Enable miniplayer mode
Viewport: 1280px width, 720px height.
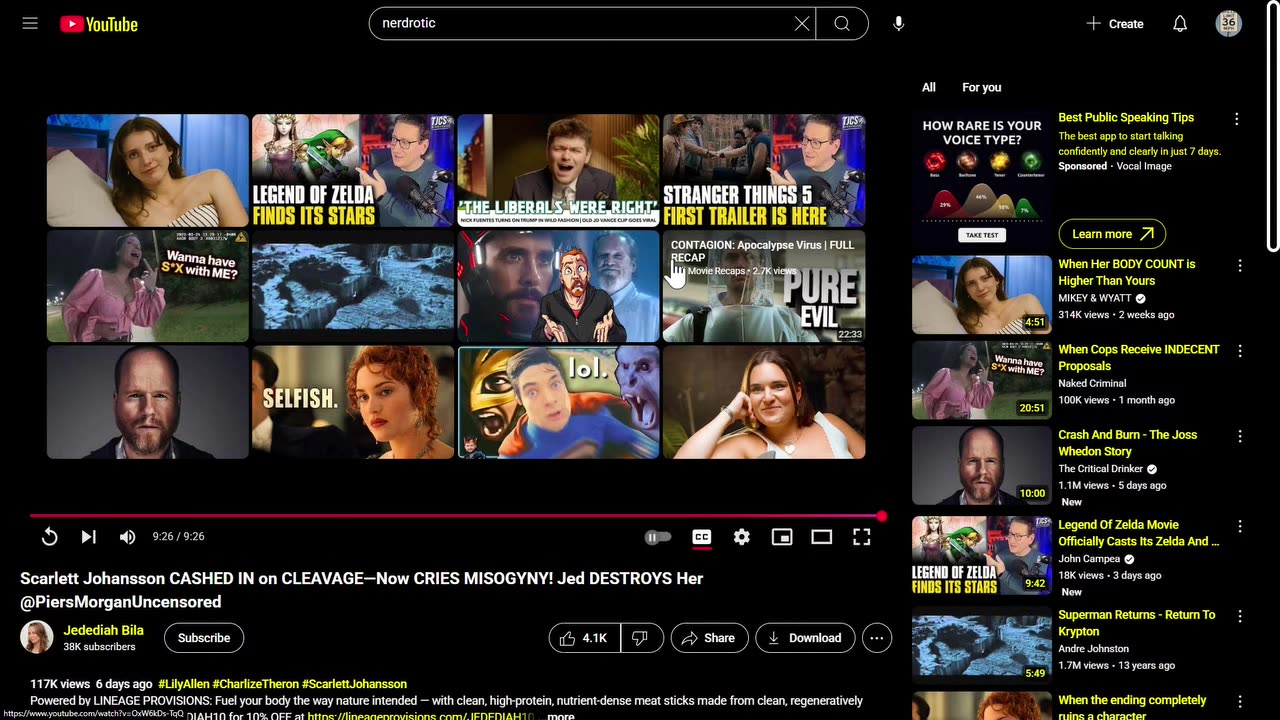pos(782,537)
